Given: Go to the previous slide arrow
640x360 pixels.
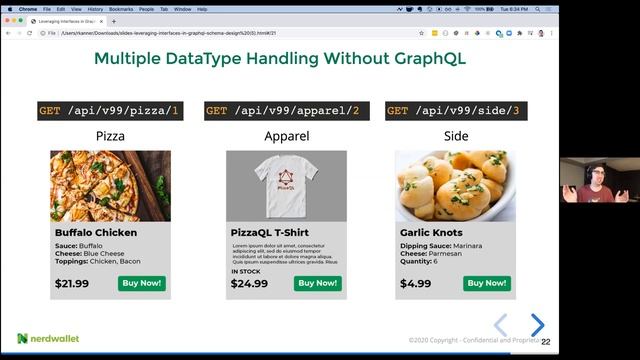Looking at the screenshot, I should pyautogui.click(x=500, y=325).
